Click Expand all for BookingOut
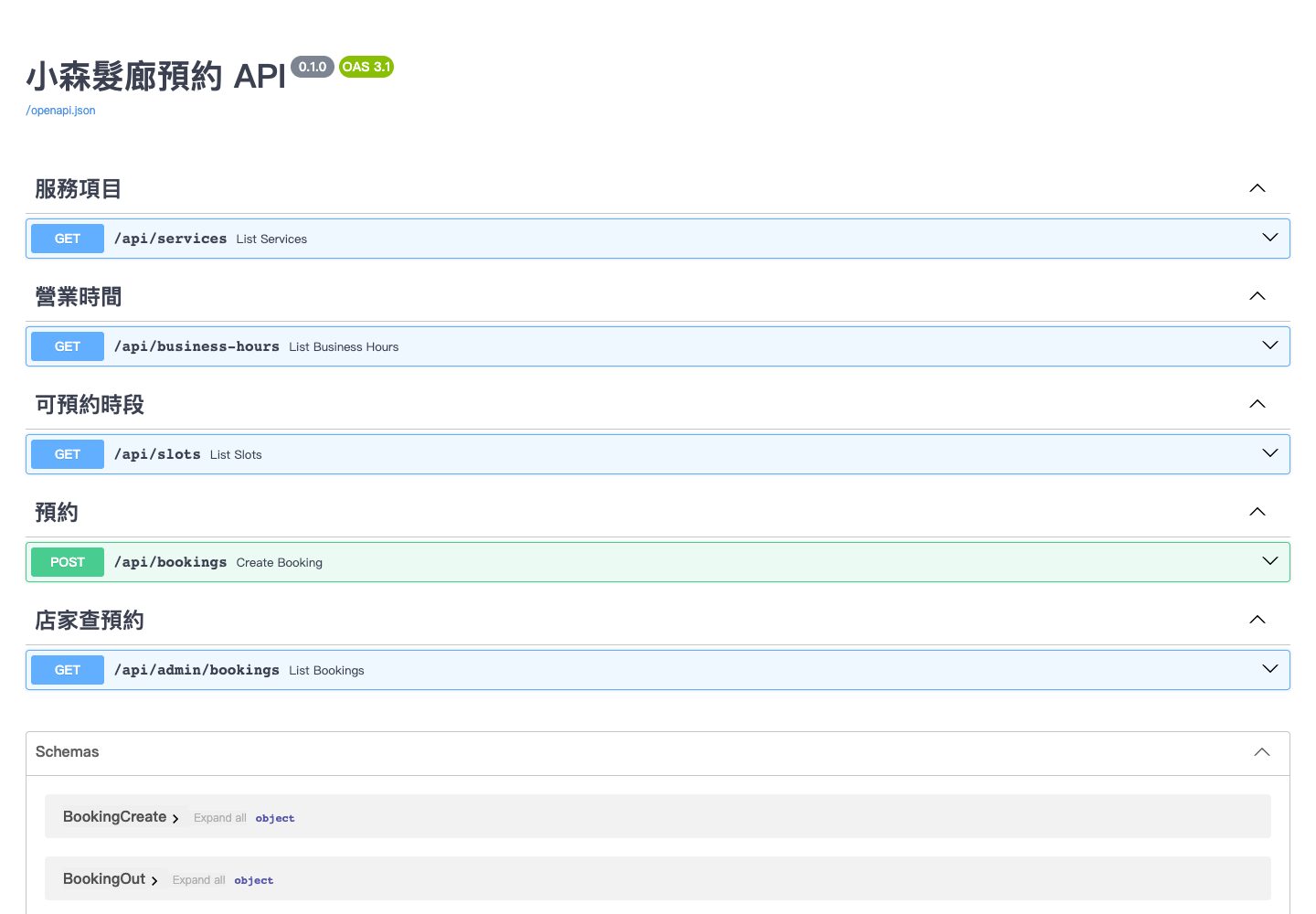This screenshot has height=914, width=1316. [198, 880]
